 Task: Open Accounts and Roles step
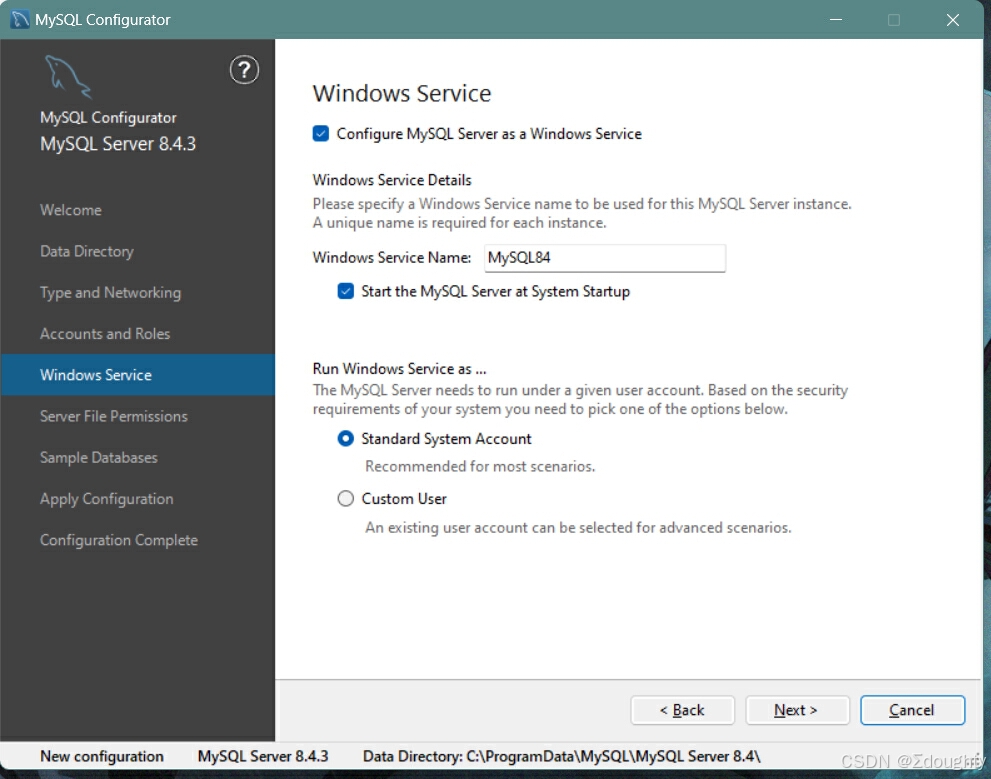pos(105,334)
